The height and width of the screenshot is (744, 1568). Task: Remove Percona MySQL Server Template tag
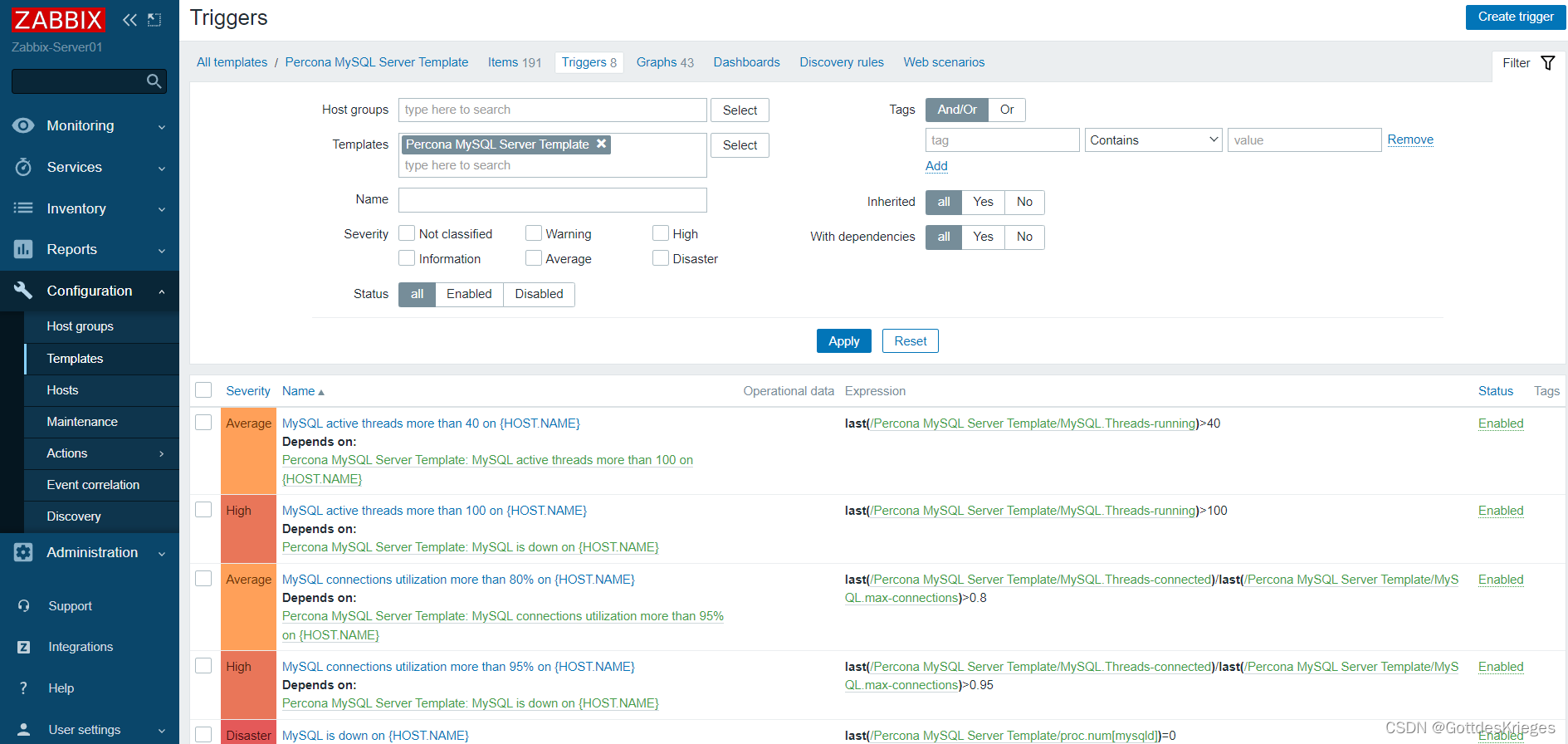point(602,144)
